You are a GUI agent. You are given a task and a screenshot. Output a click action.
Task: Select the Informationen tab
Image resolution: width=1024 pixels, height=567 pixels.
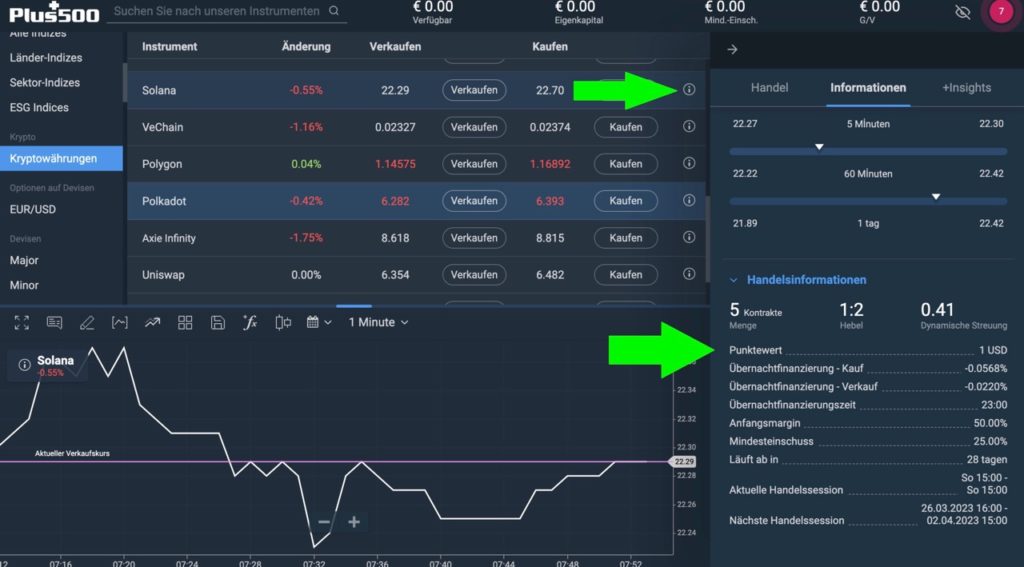[868, 88]
